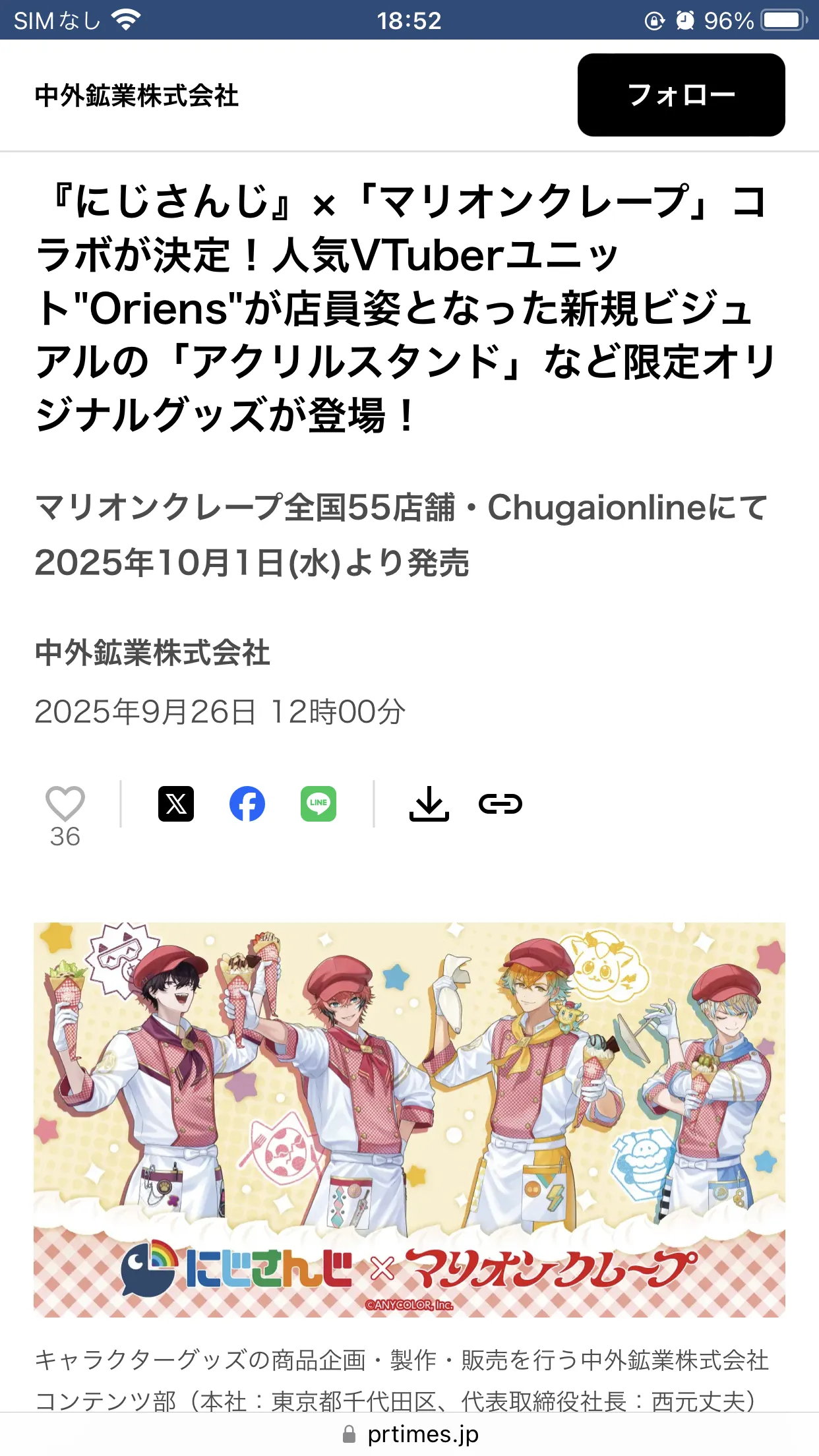The image size is (819, 1456).
Task: Tap the alarm clock status icon
Action: click(x=685, y=20)
